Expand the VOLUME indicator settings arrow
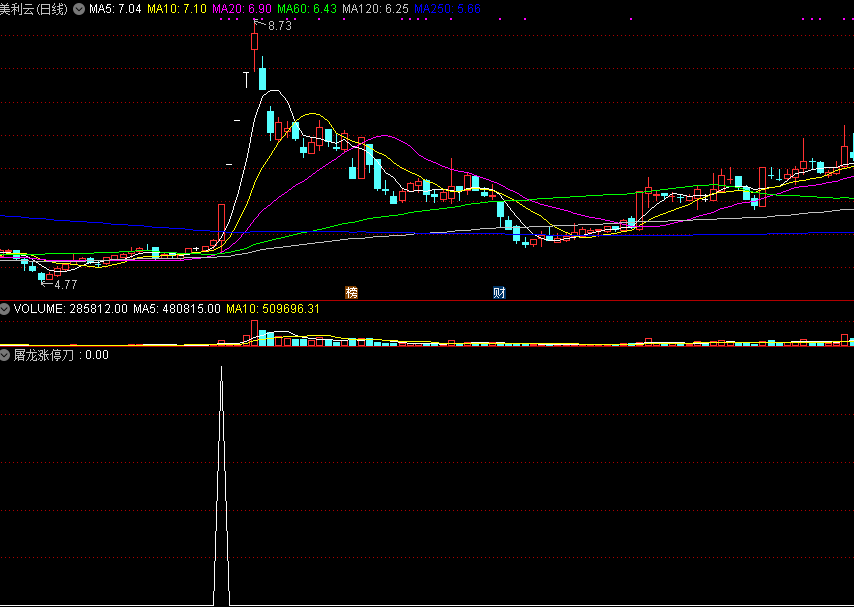The width and height of the screenshot is (854, 607). [6, 309]
